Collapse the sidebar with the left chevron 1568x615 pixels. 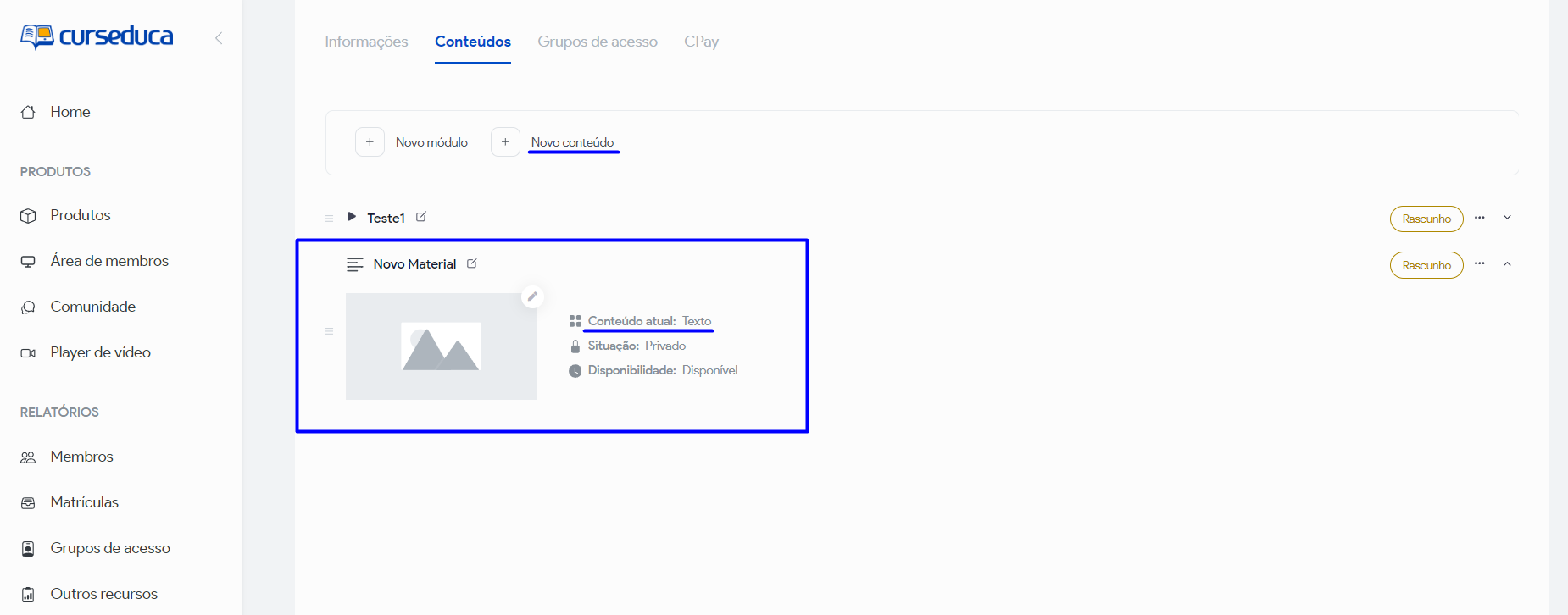pyautogui.click(x=219, y=38)
